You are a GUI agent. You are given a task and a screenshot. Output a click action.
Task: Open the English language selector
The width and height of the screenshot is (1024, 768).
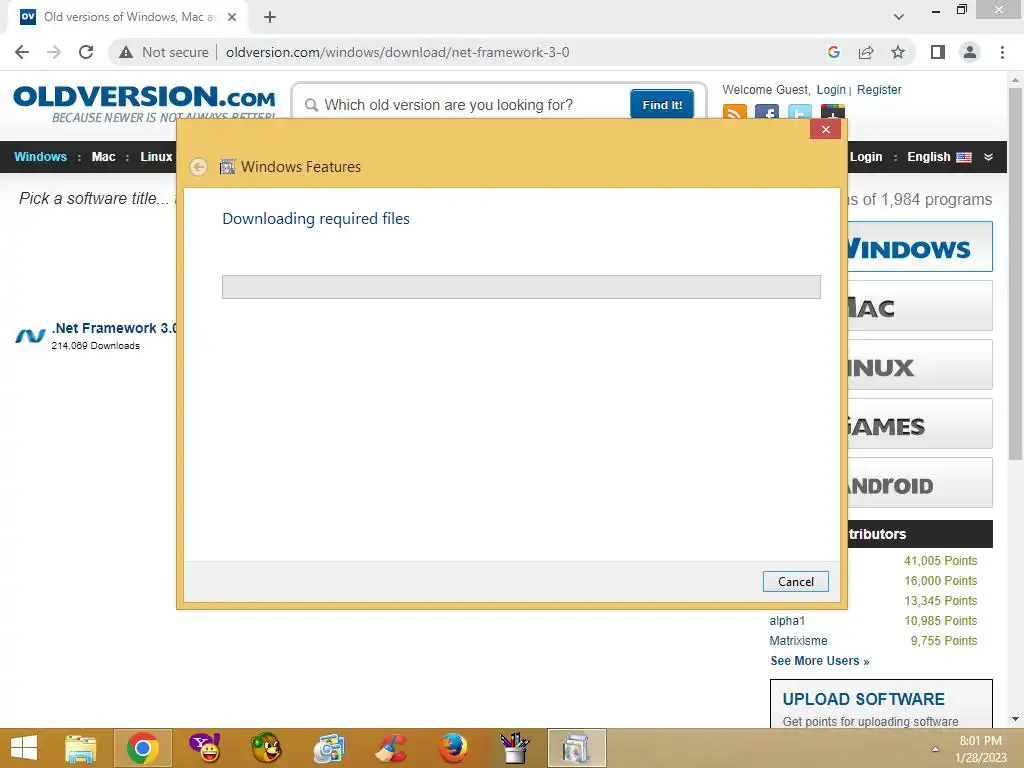[x=938, y=157]
